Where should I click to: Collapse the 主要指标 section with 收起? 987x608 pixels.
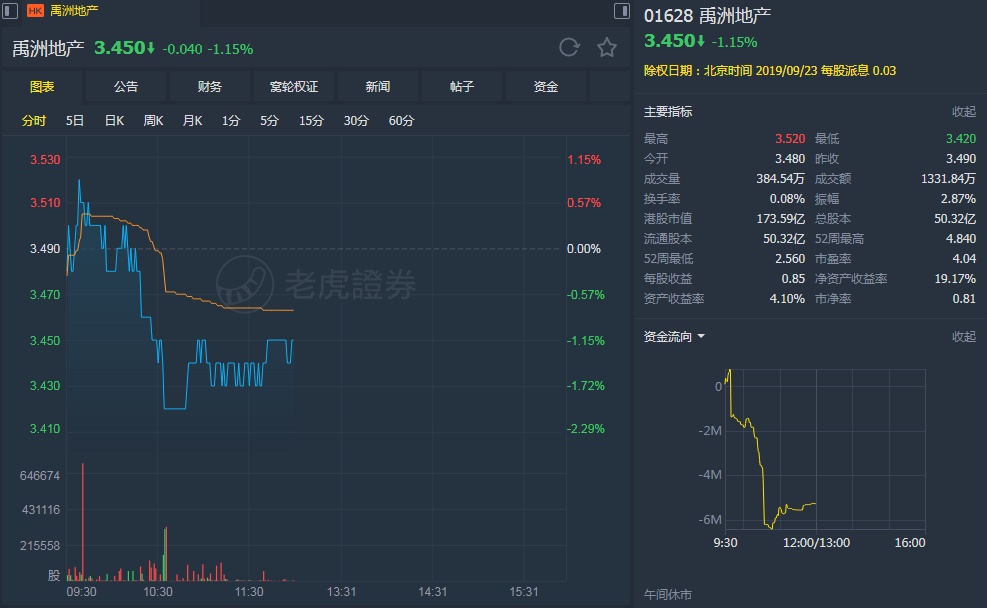click(x=963, y=112)
